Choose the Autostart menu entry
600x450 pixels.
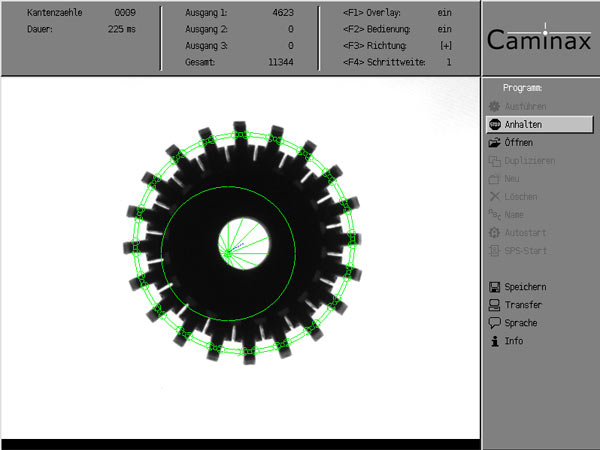click(526, 233)
